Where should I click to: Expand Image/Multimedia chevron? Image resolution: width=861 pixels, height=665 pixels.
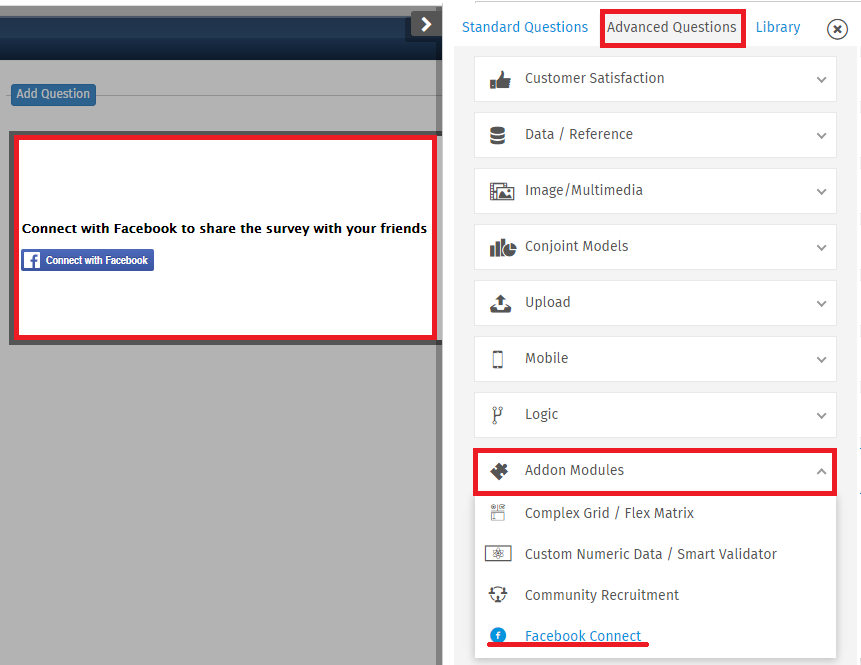[821, 192]
